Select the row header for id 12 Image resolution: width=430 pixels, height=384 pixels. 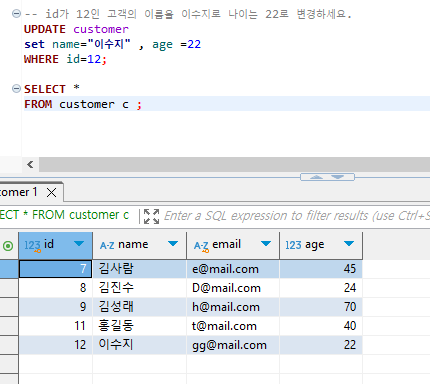click(9, 345)
